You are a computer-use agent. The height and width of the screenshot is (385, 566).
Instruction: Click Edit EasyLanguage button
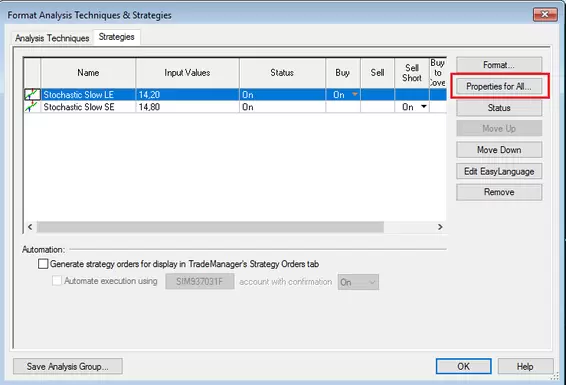click(x=499, y=171)
